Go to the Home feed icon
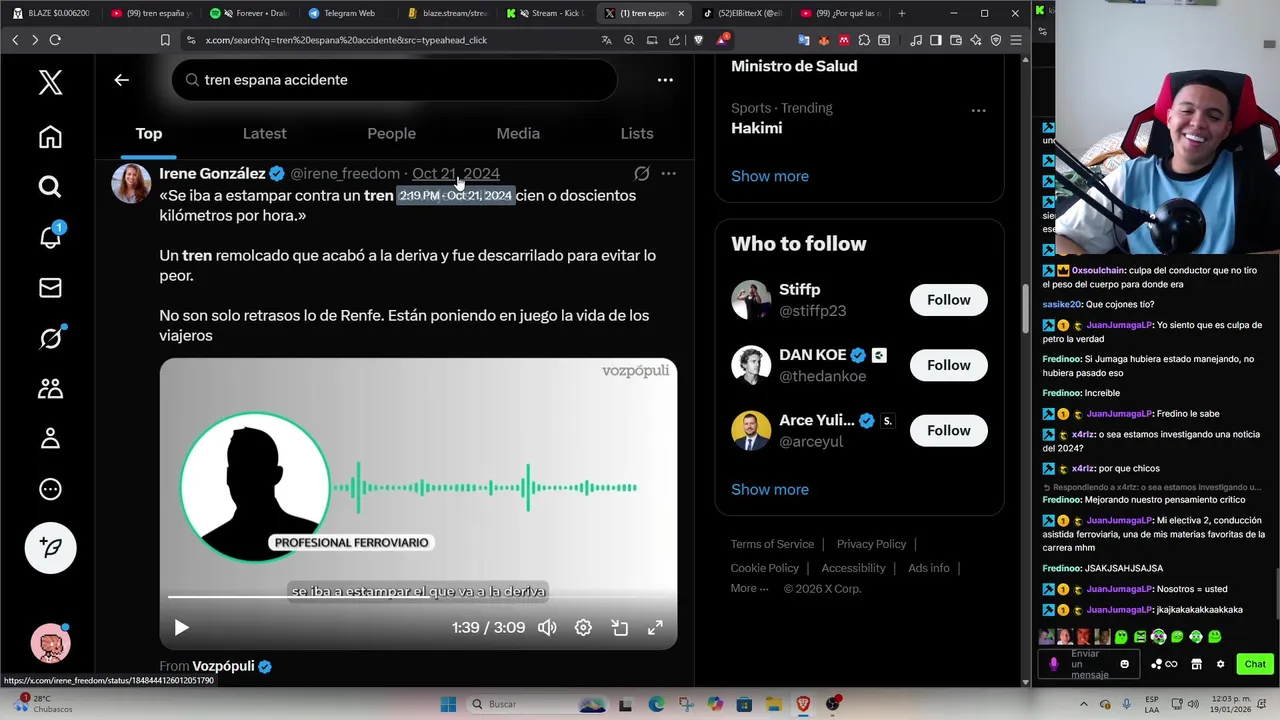 (x=50, y=137)
